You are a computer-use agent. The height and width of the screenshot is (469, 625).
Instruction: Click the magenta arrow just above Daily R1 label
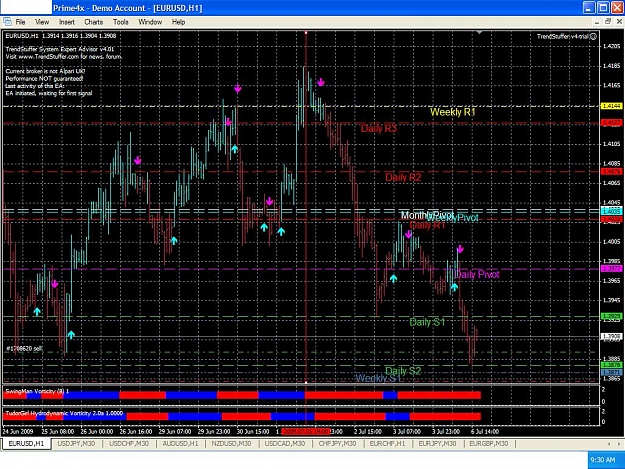409,235
